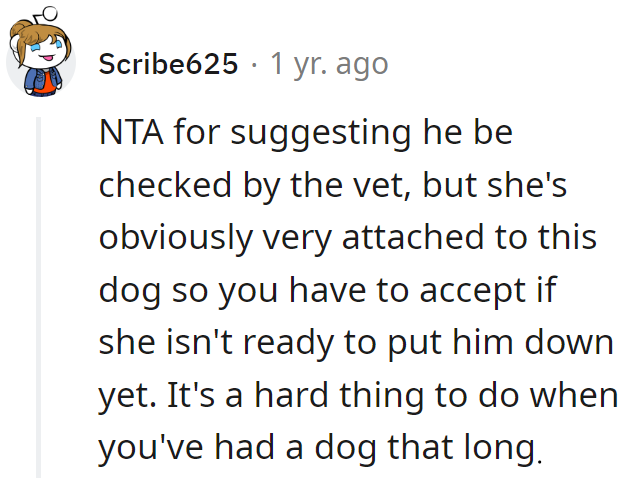Click the avatar's brown hair bun

pyautogui.click(x=18, y=30)
